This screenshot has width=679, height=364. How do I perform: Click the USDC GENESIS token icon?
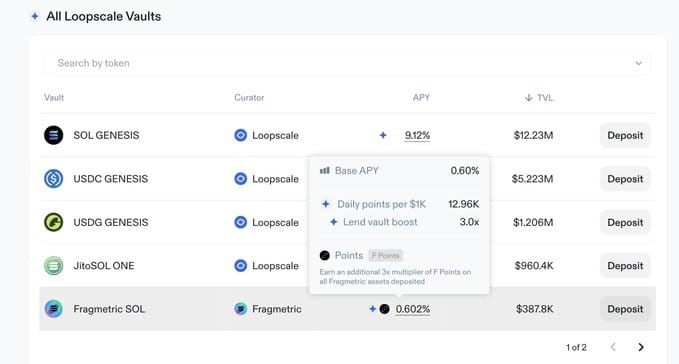(53, 178)
